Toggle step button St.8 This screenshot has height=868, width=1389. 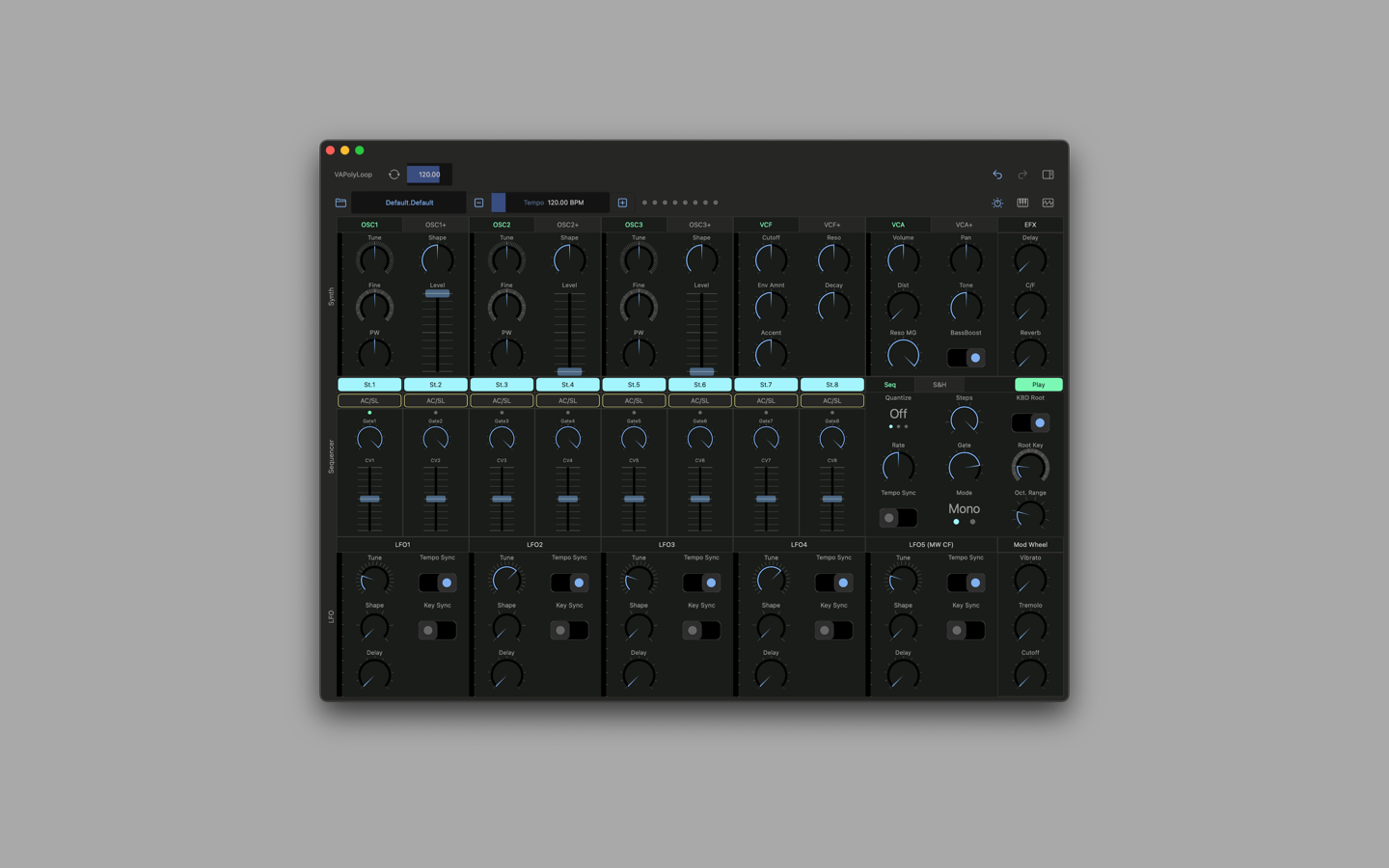(x=831, y=385)
